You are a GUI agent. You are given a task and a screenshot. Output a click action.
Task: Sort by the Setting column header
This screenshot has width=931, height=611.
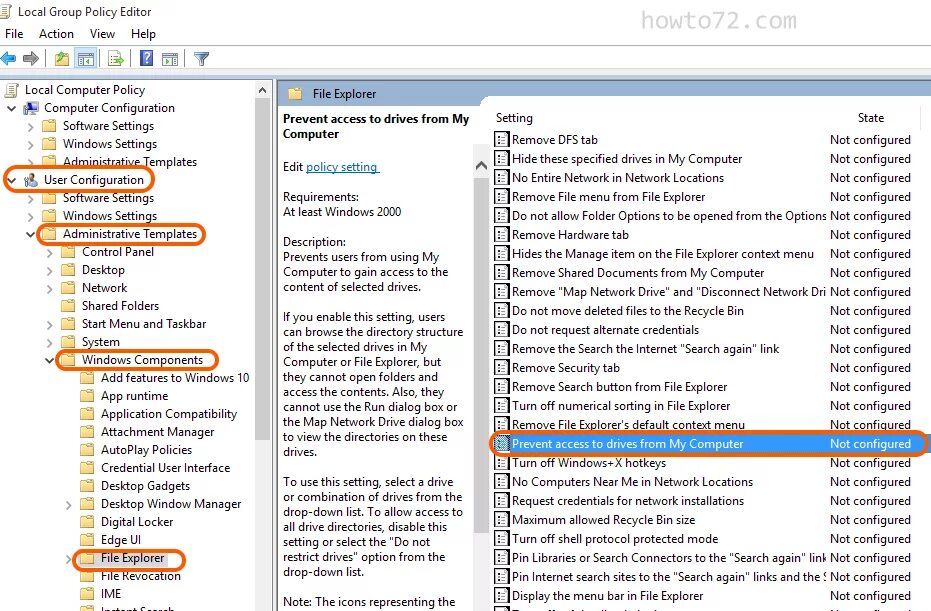pyautogui.click(x=514, y=118)
